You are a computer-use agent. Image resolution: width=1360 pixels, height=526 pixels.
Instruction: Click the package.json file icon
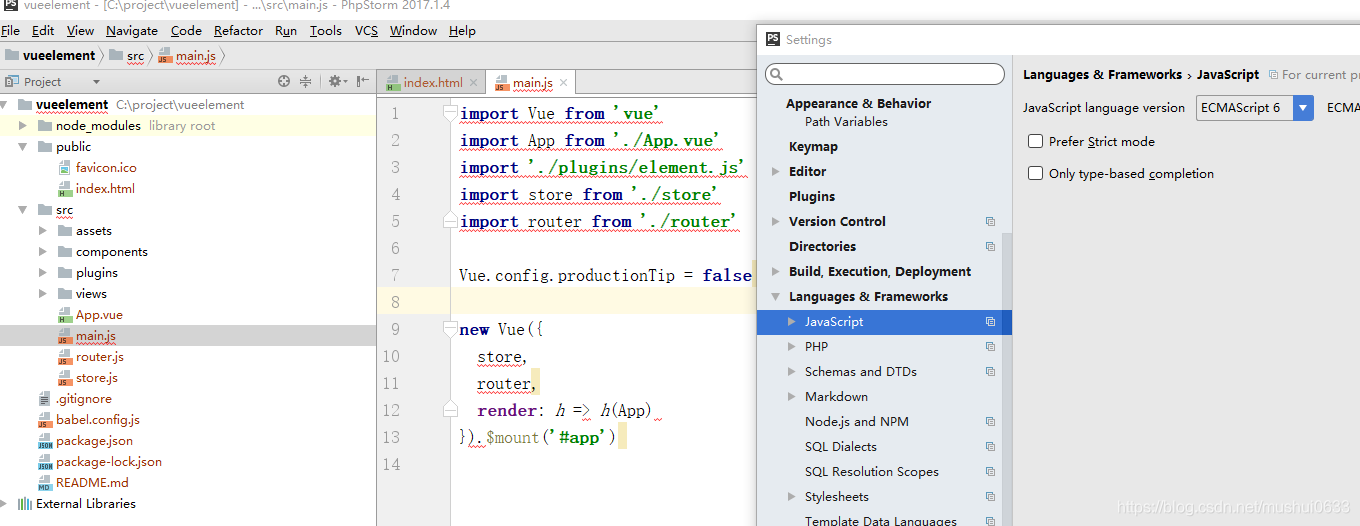(45, 441)
